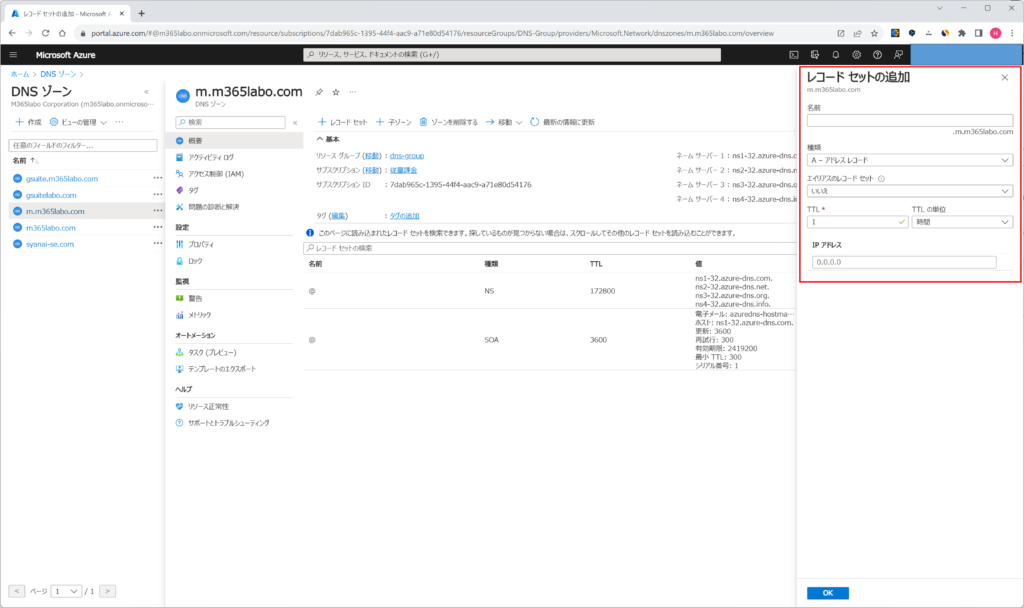Show Azure notifications bell
This screenshot has height=608, width=1024.
[835, 55]
